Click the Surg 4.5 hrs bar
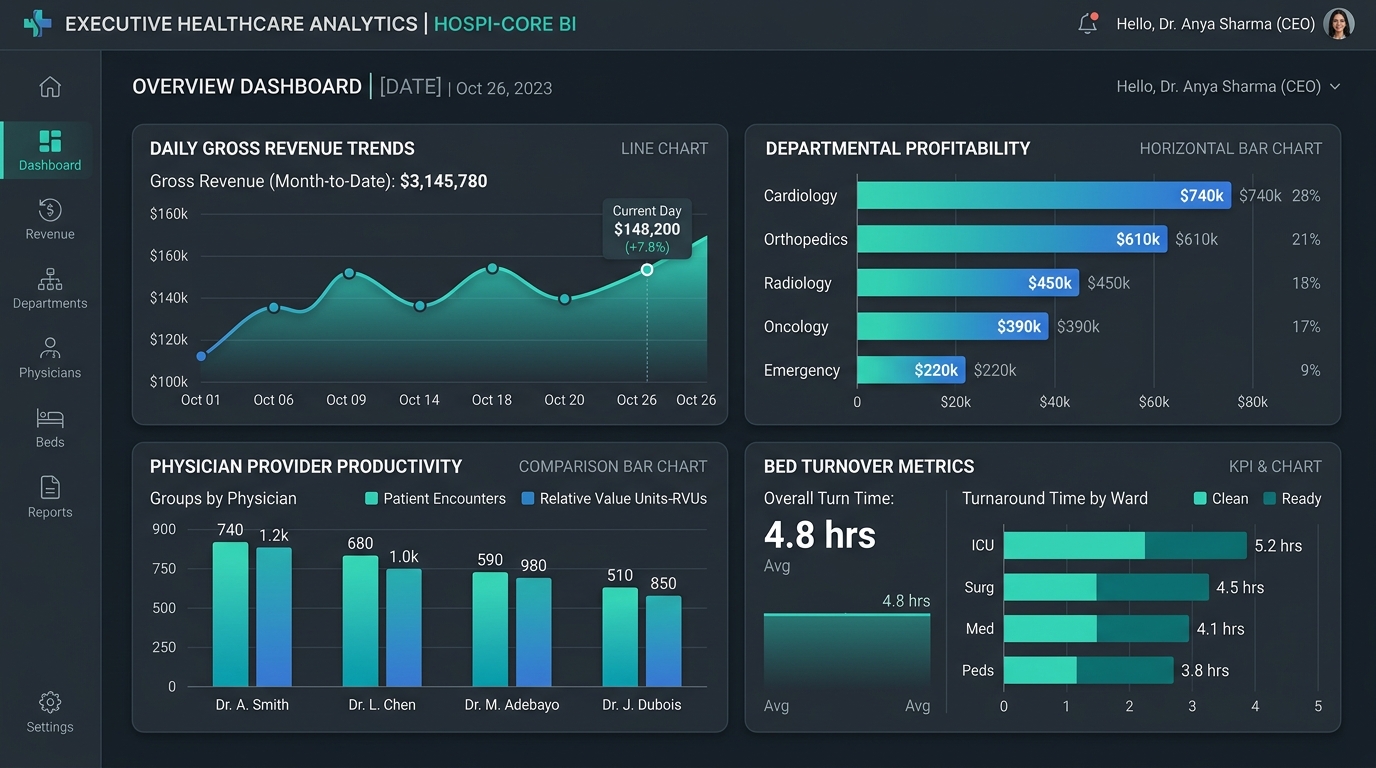Image resolution: width=1376 pixels, height=768 pixels. (1106, 587)
